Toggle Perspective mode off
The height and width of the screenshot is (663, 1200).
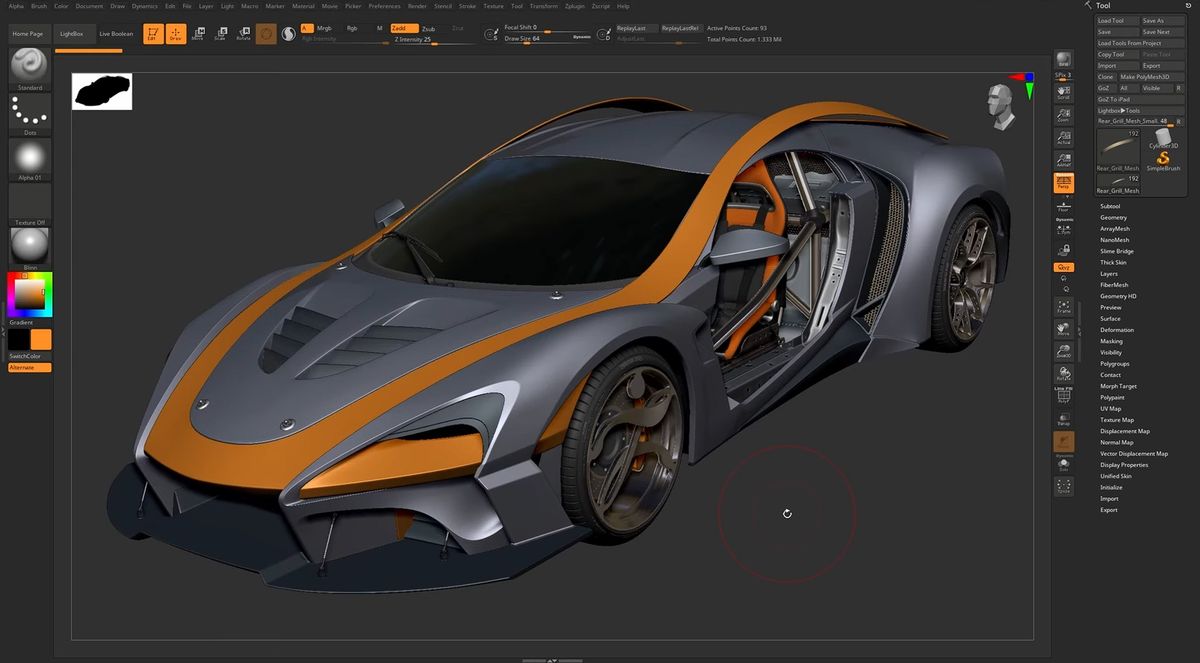[1064, 183]
